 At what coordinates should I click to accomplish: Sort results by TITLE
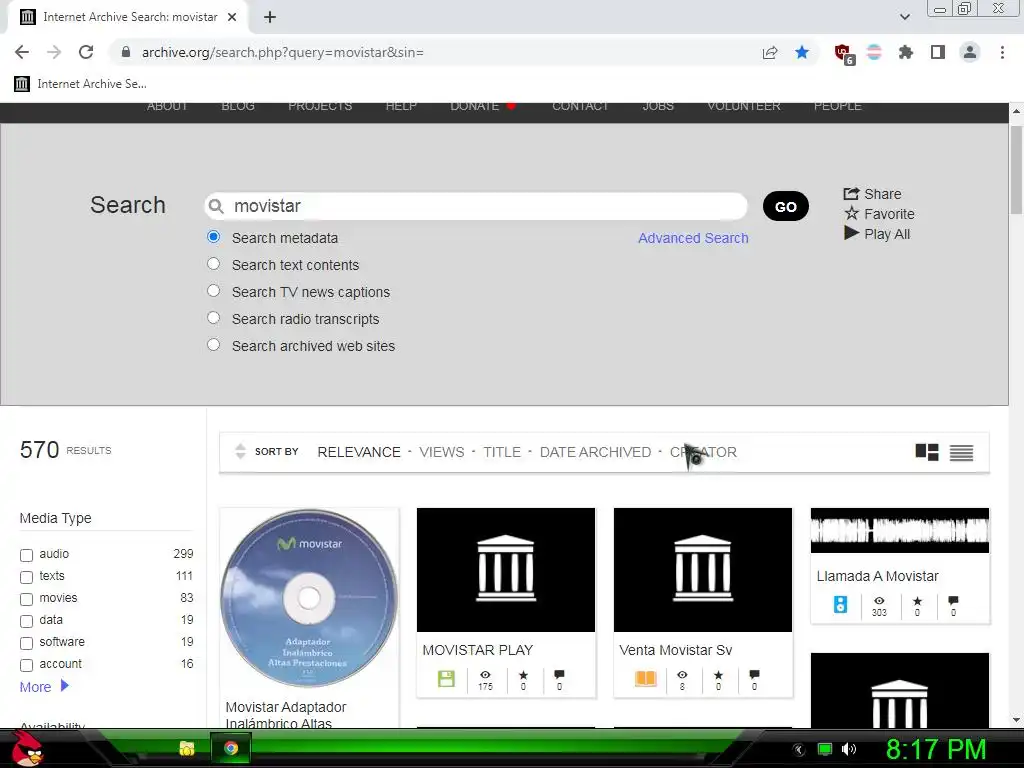coord(502,452)
